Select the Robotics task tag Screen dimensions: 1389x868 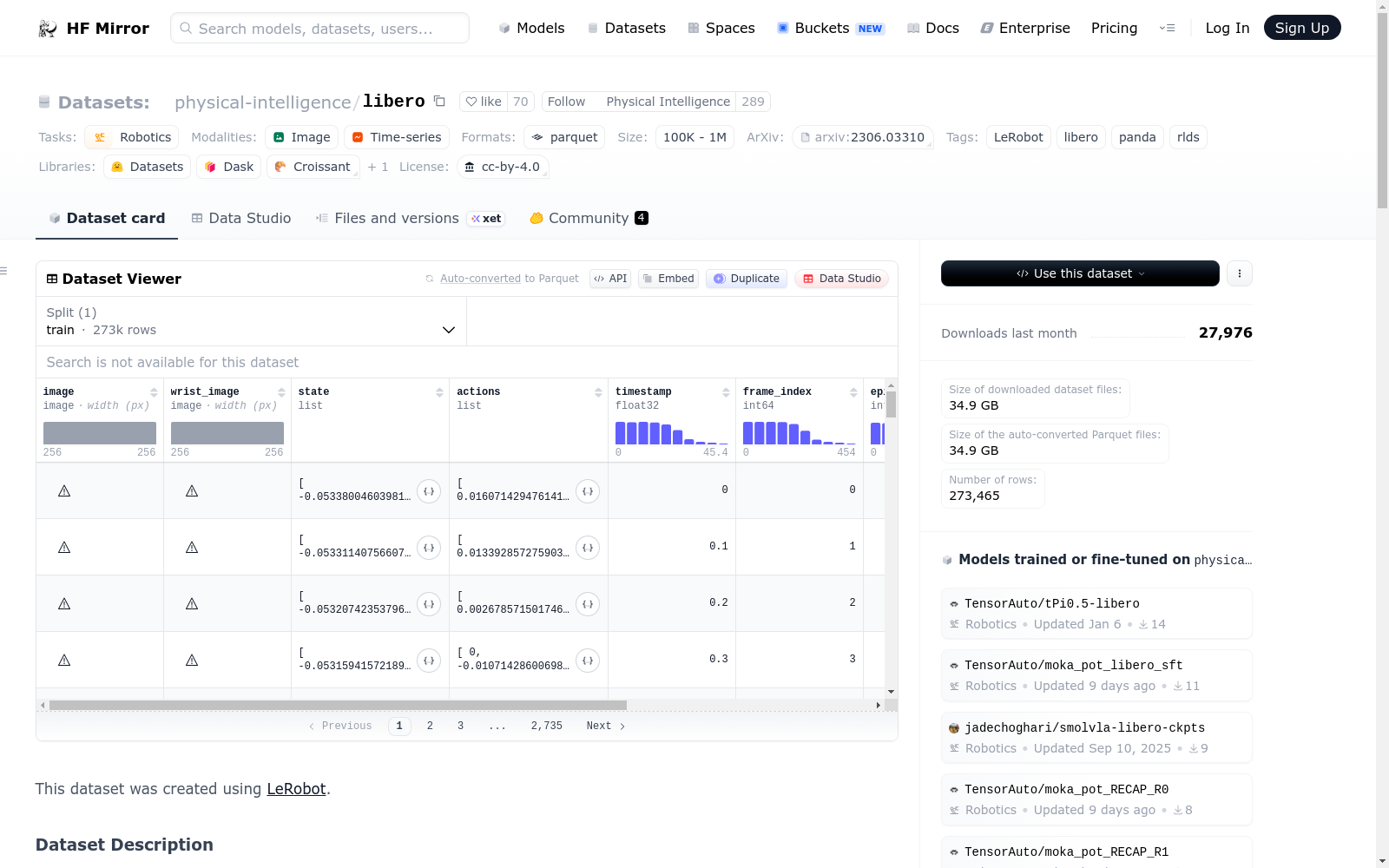(x=132, y=137)
